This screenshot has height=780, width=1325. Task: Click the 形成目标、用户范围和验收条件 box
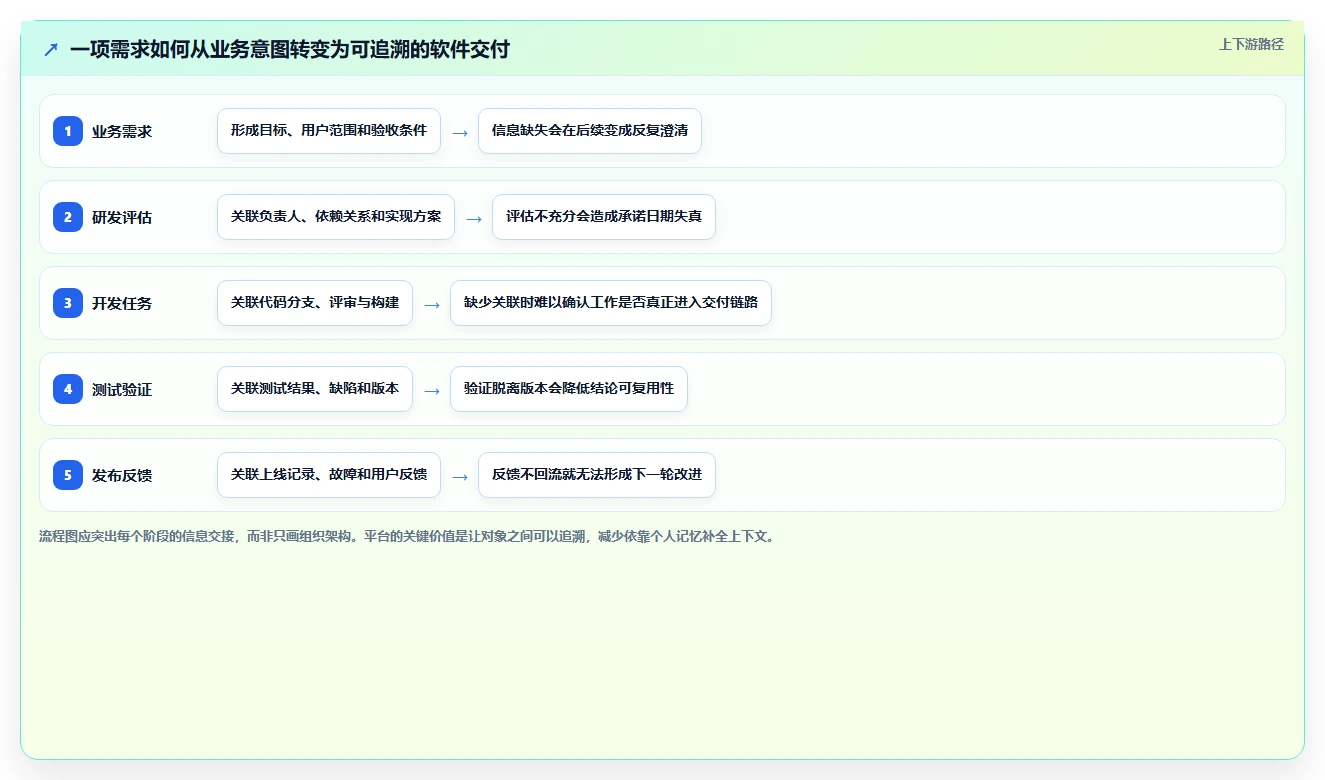click(329, 131)
